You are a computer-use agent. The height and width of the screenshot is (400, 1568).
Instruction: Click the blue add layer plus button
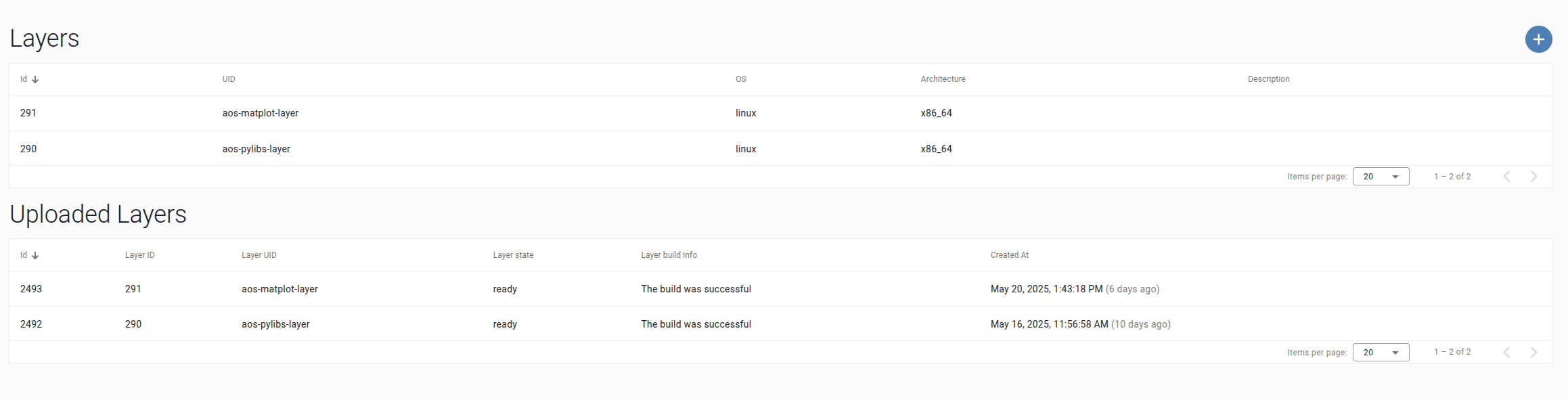1538,39
